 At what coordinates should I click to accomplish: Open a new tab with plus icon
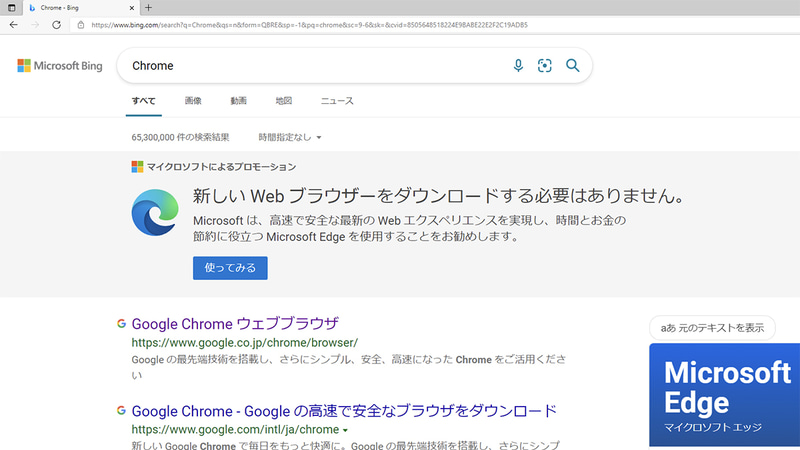coord(148,8)
